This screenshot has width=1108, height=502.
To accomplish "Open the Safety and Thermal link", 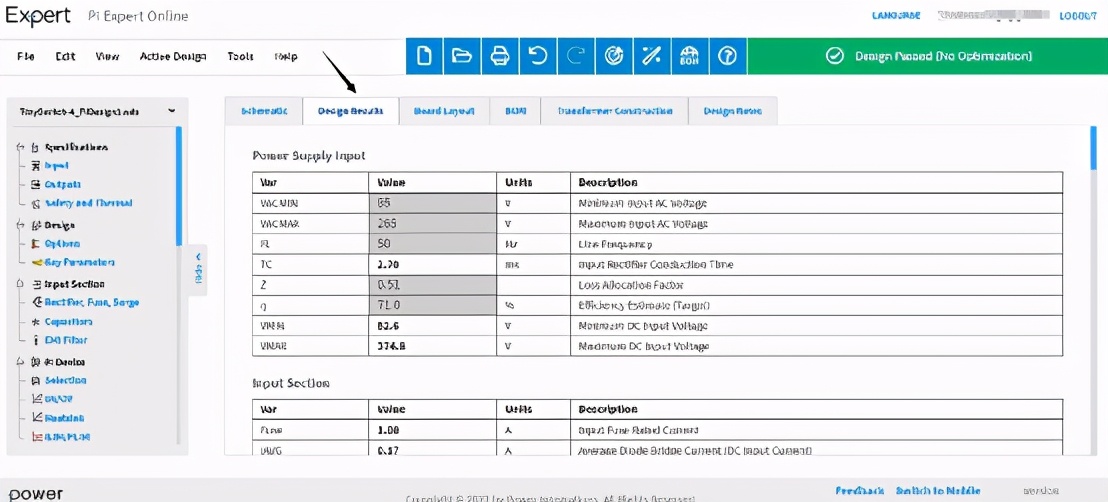I will pos(88,203).
